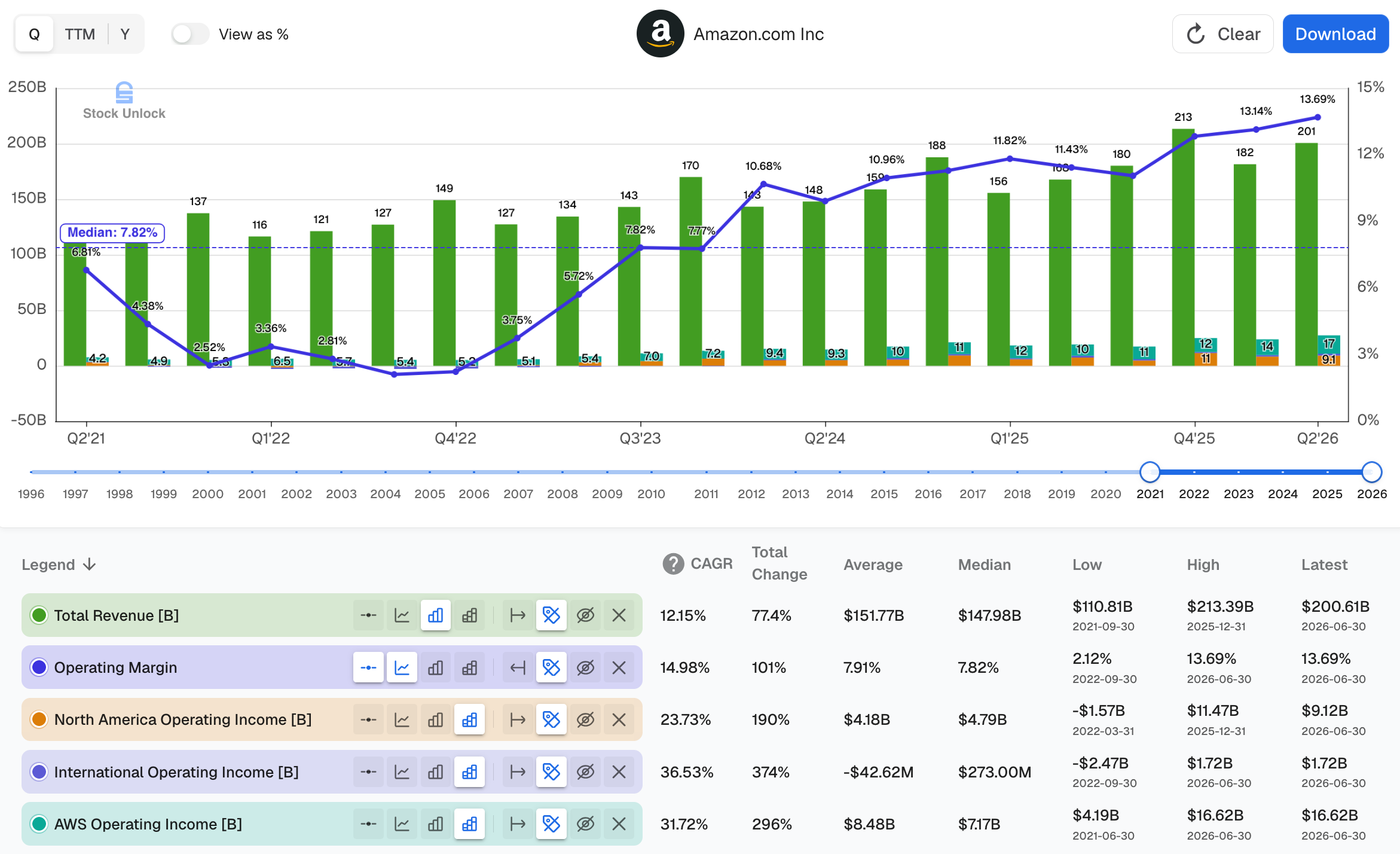Click the 2021 range slider handle
Image resolution: width=1400 pixels, height=854 pixels.
click(x=1150, y=472)
